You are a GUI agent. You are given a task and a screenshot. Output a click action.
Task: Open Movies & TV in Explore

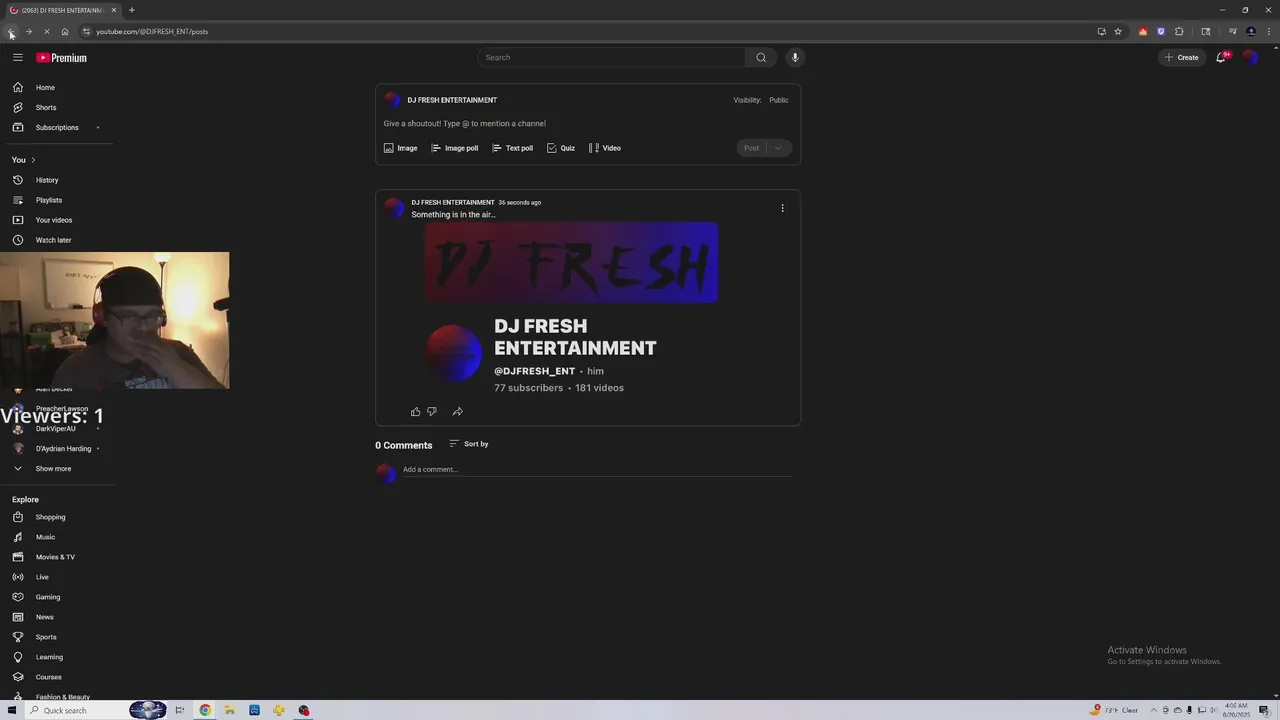[x=57, y=557]
